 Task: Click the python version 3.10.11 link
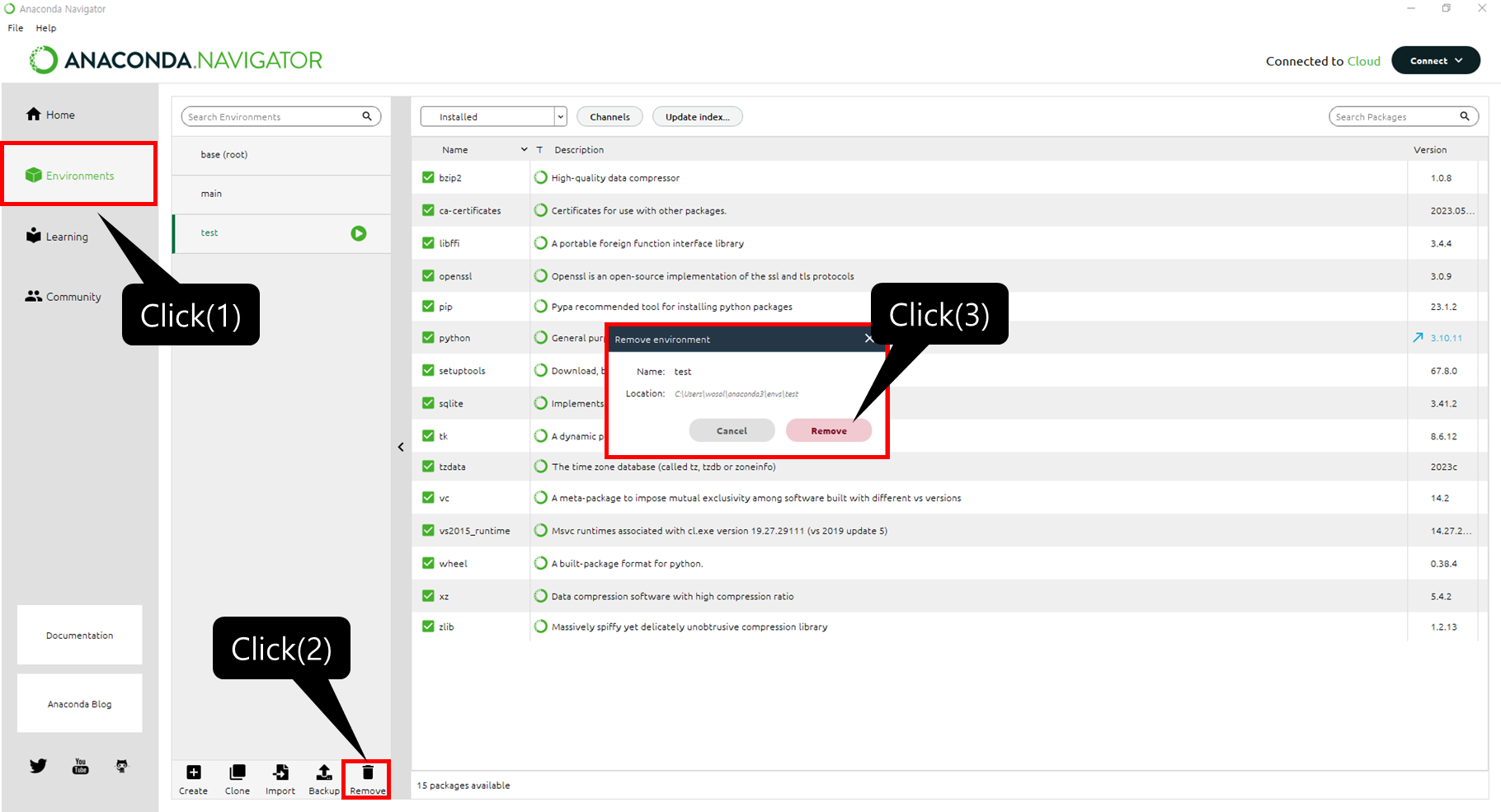click(1447, 338)
